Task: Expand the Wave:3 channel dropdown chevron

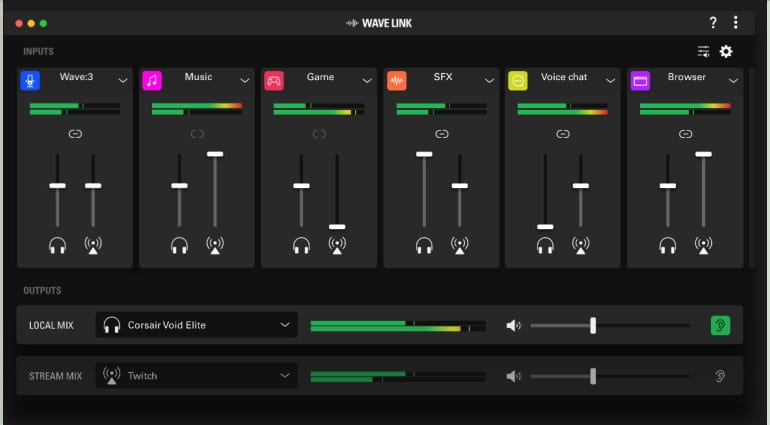Action: click(123, 81)
